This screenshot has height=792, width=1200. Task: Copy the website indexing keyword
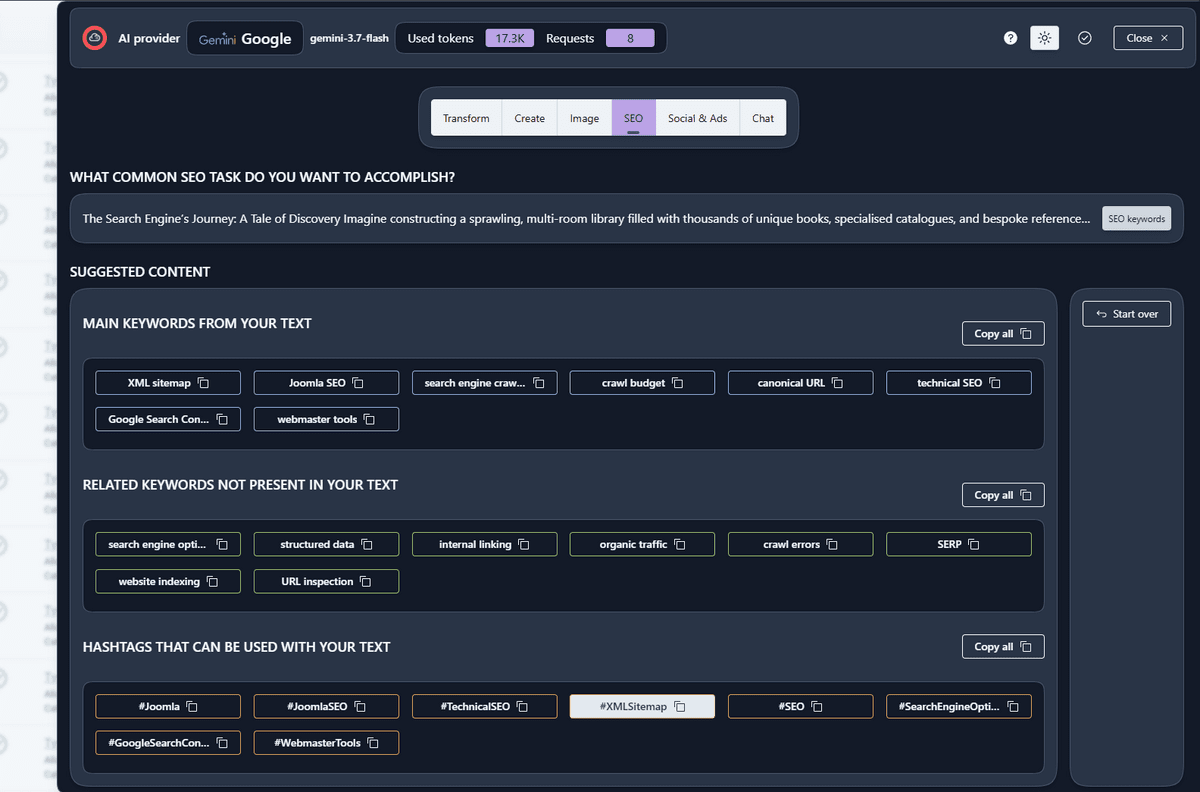[168, 581]
